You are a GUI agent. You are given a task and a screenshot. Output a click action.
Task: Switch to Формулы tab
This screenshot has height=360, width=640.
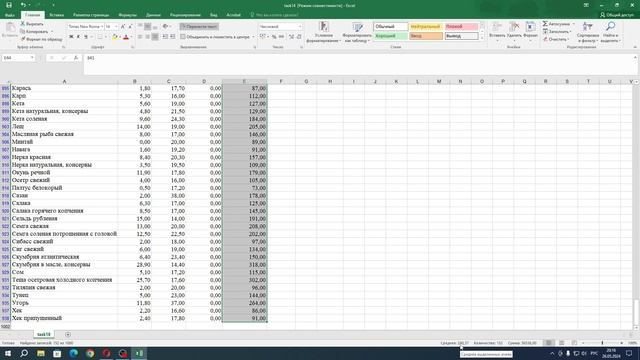[127, 15]
